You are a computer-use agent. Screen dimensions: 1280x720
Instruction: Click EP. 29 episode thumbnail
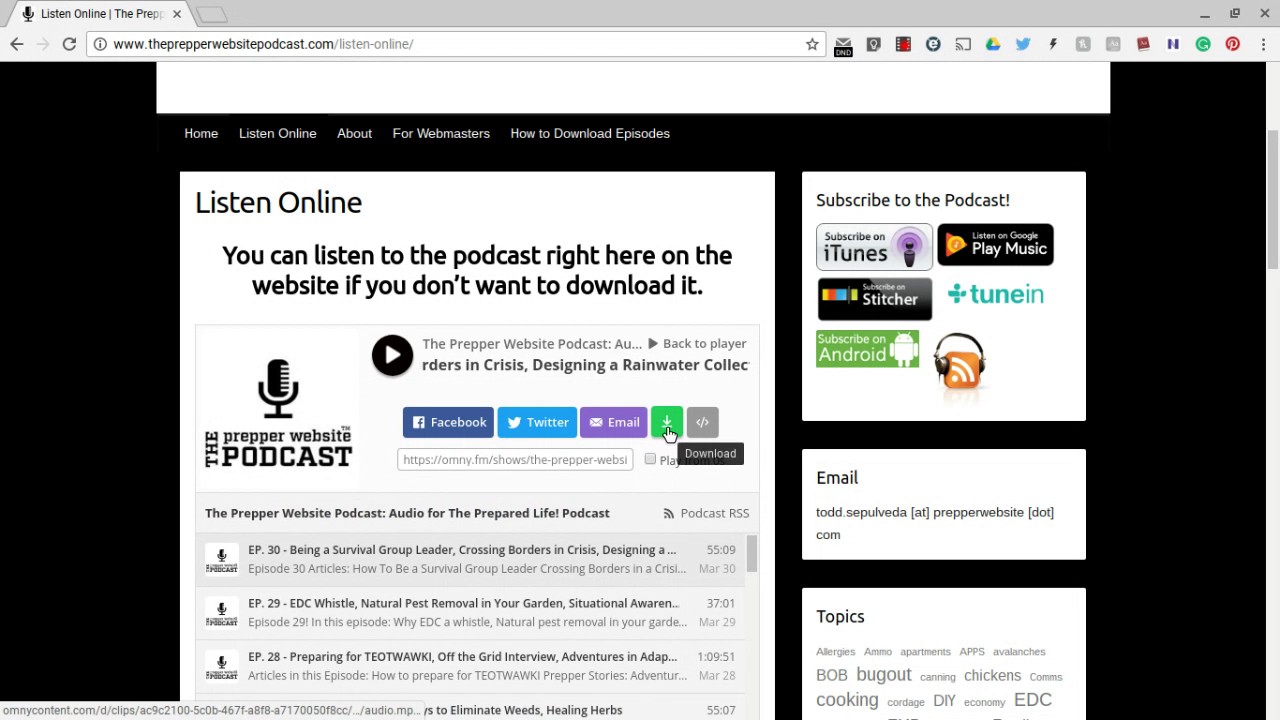[222, 612]
